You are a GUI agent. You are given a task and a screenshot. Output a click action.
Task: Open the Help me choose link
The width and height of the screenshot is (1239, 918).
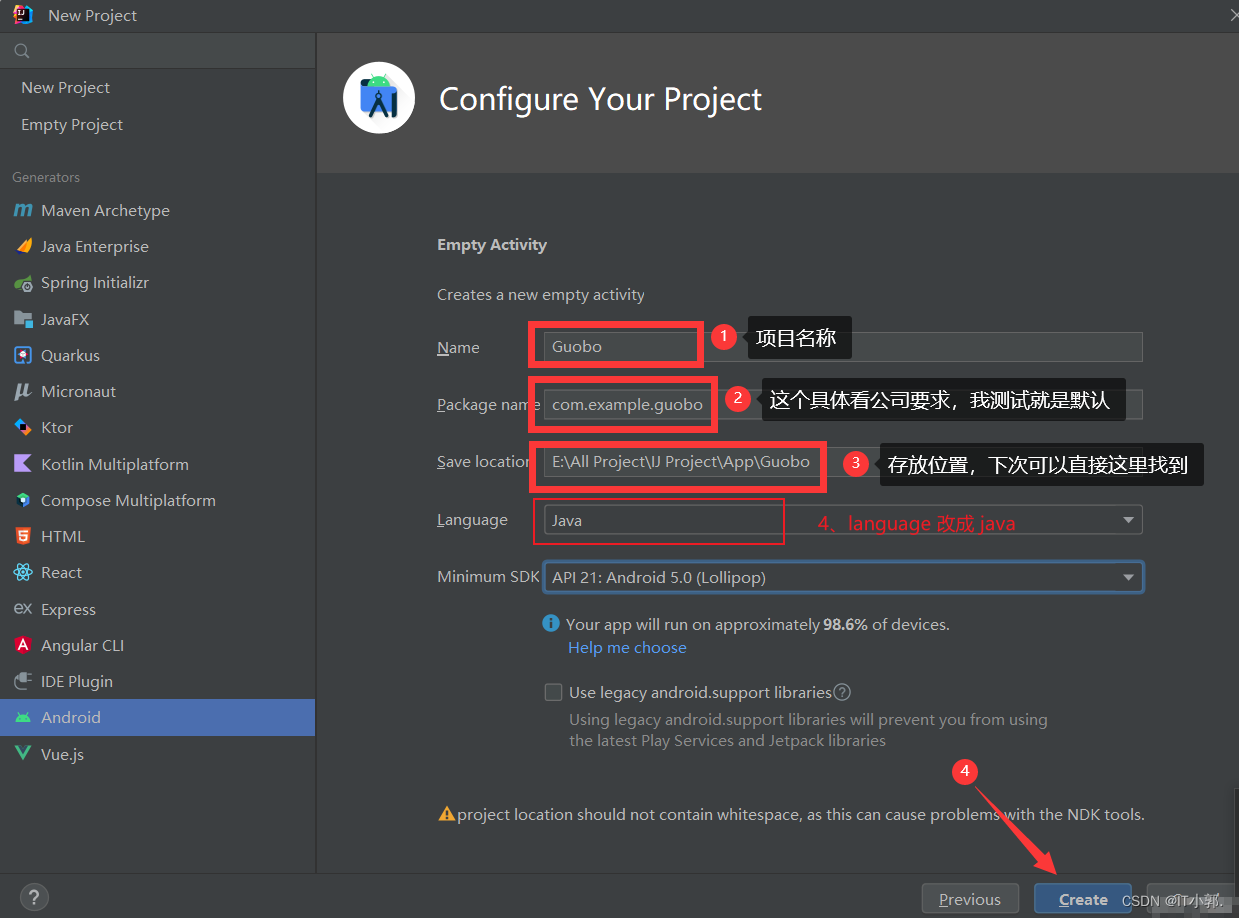click(x=627, y=647)
